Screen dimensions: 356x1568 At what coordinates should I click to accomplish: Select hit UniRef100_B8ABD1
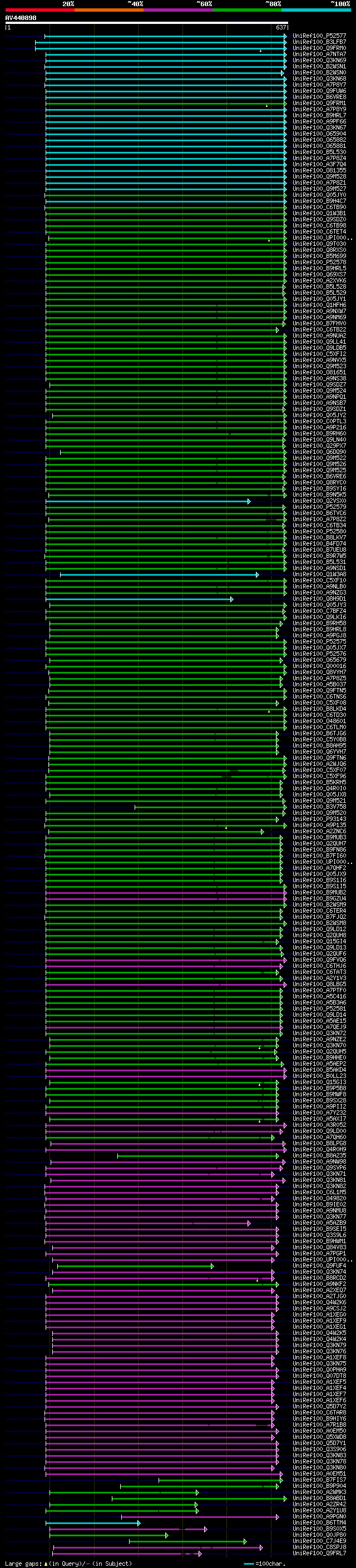click(319, 1498)
